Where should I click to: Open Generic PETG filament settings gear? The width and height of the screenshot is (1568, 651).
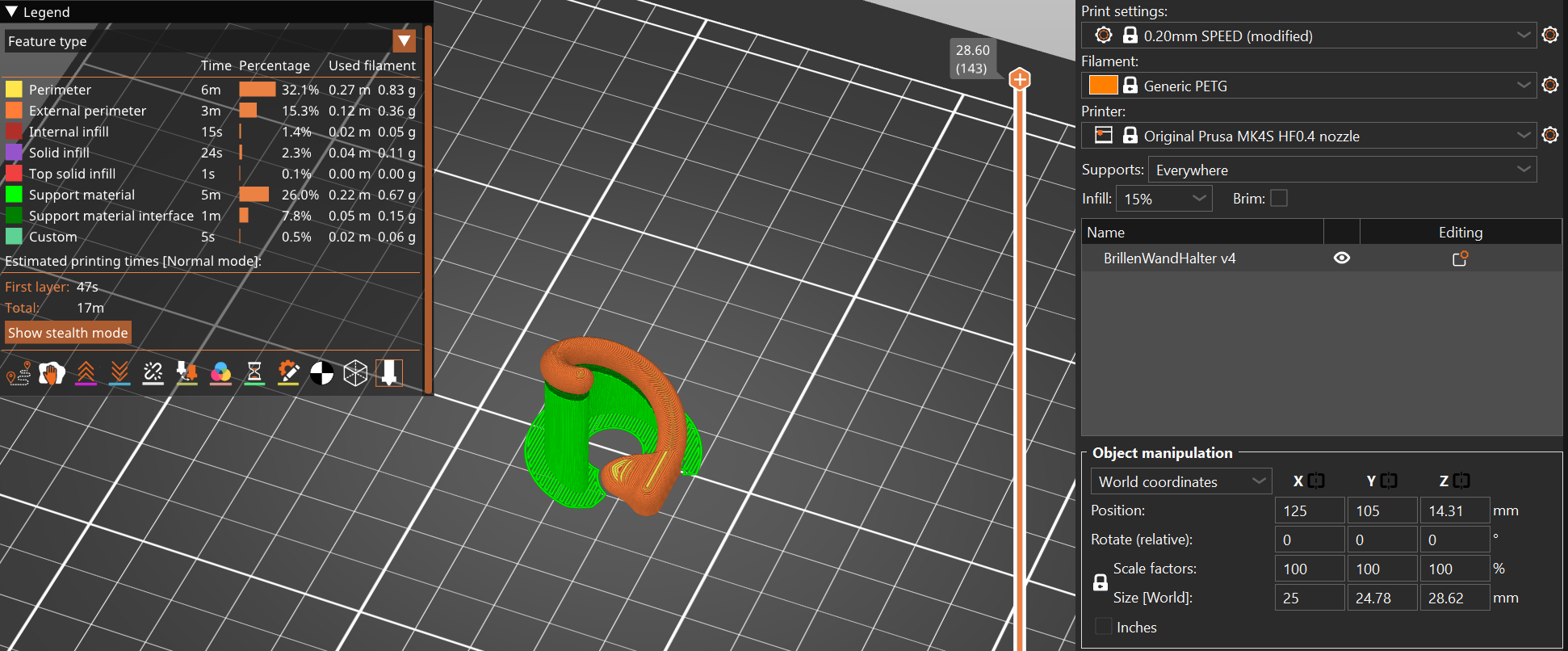(1550, 85)
